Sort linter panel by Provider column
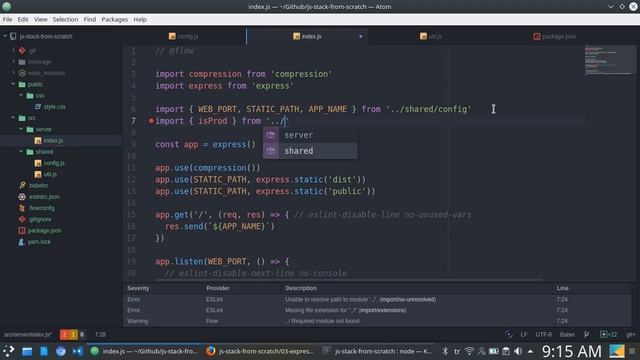The image size is (640, 360). (x=218, y=288)
